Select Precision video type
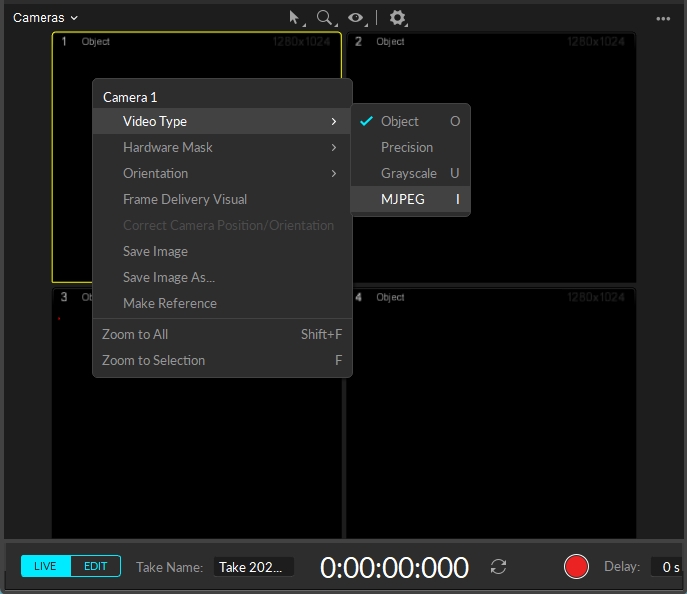Image resolution: width=687 pixels, height=594 pixels. tap(407, 147)
